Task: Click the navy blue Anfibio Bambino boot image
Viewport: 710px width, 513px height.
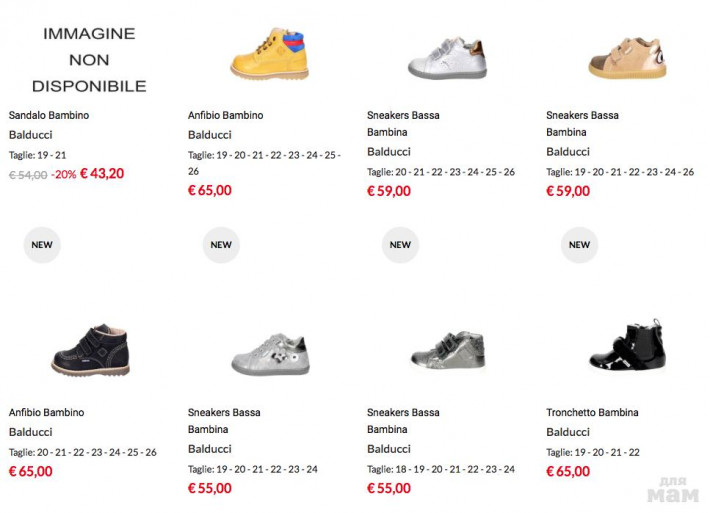Action: pyautogui.click(x=90, y=350)
